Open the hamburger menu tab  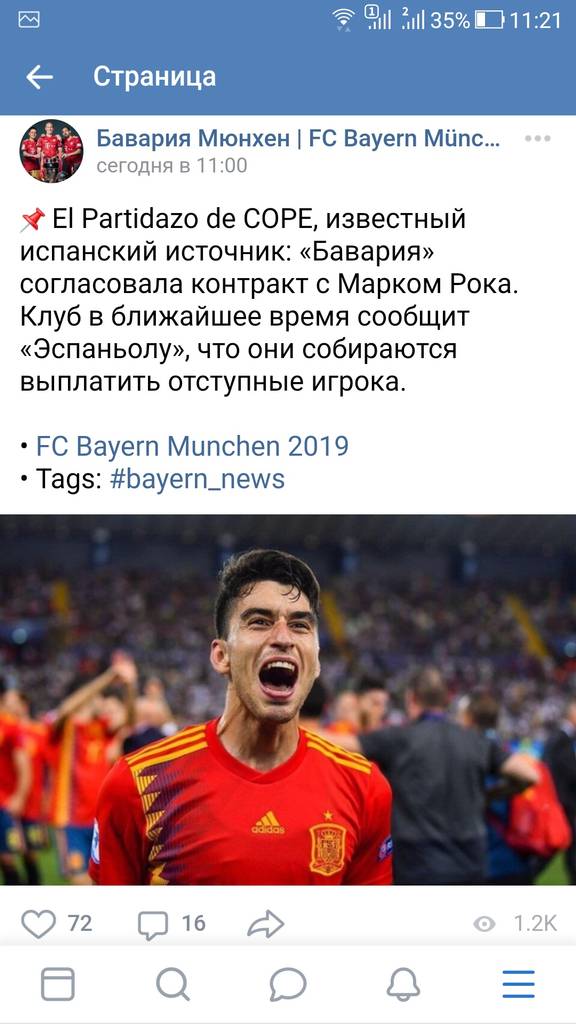pos(519,984)
